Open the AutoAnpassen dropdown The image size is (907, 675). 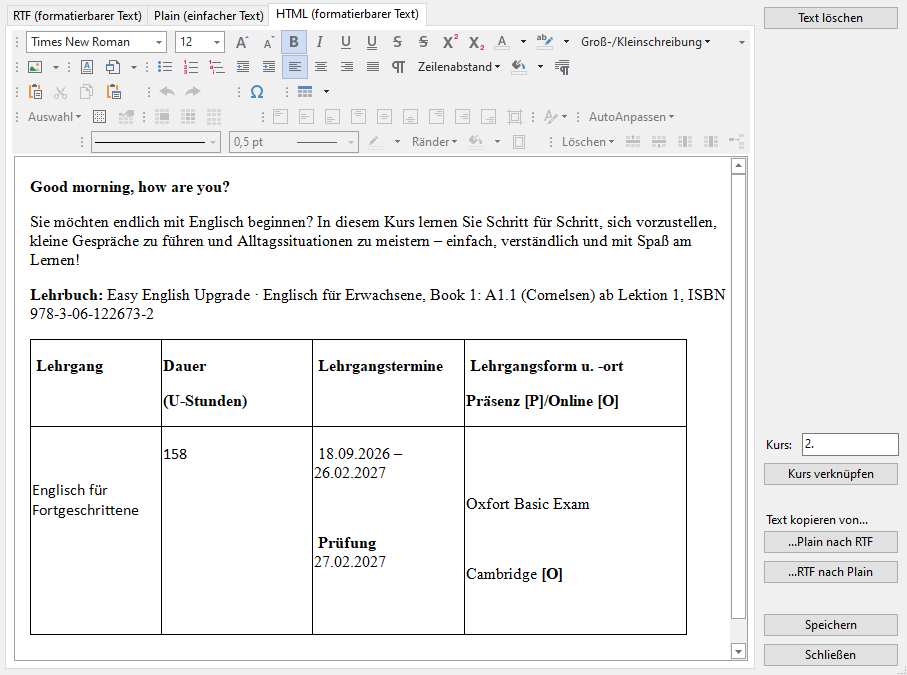(x=632, y=117)
